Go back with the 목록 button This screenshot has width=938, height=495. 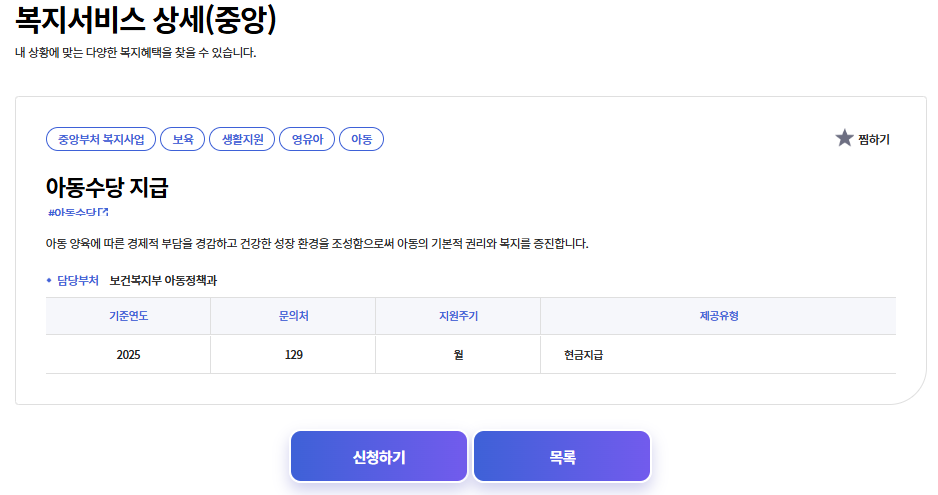tap(562, 457)
